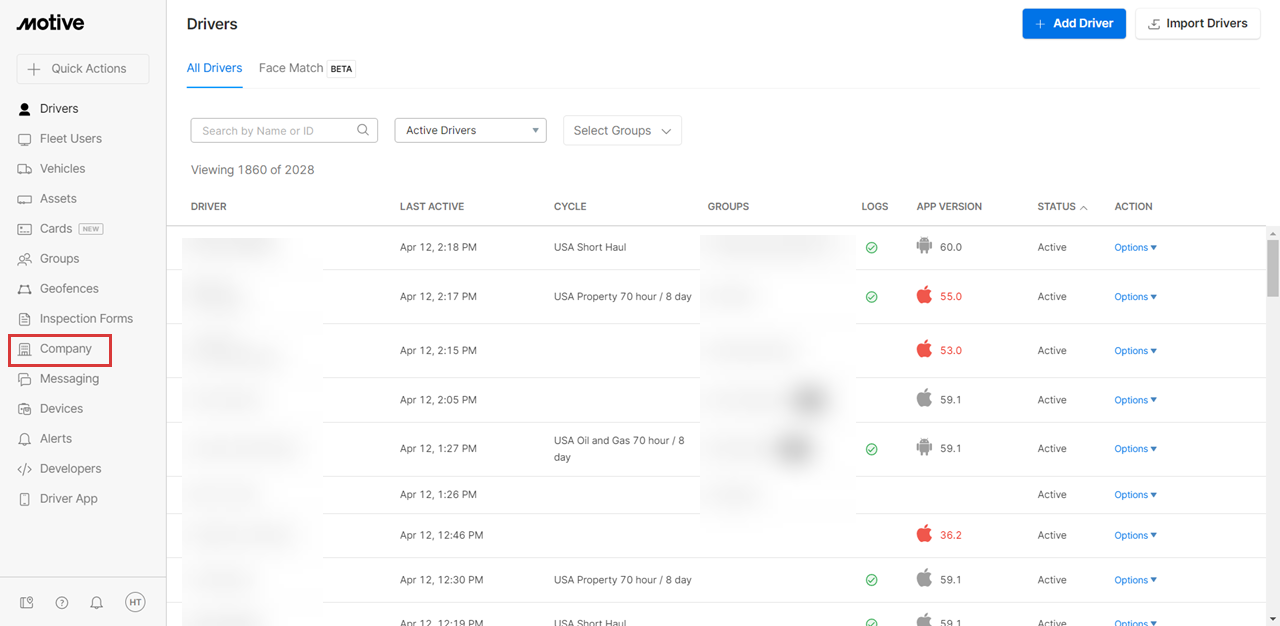Open the Groups section

point(59,259)
